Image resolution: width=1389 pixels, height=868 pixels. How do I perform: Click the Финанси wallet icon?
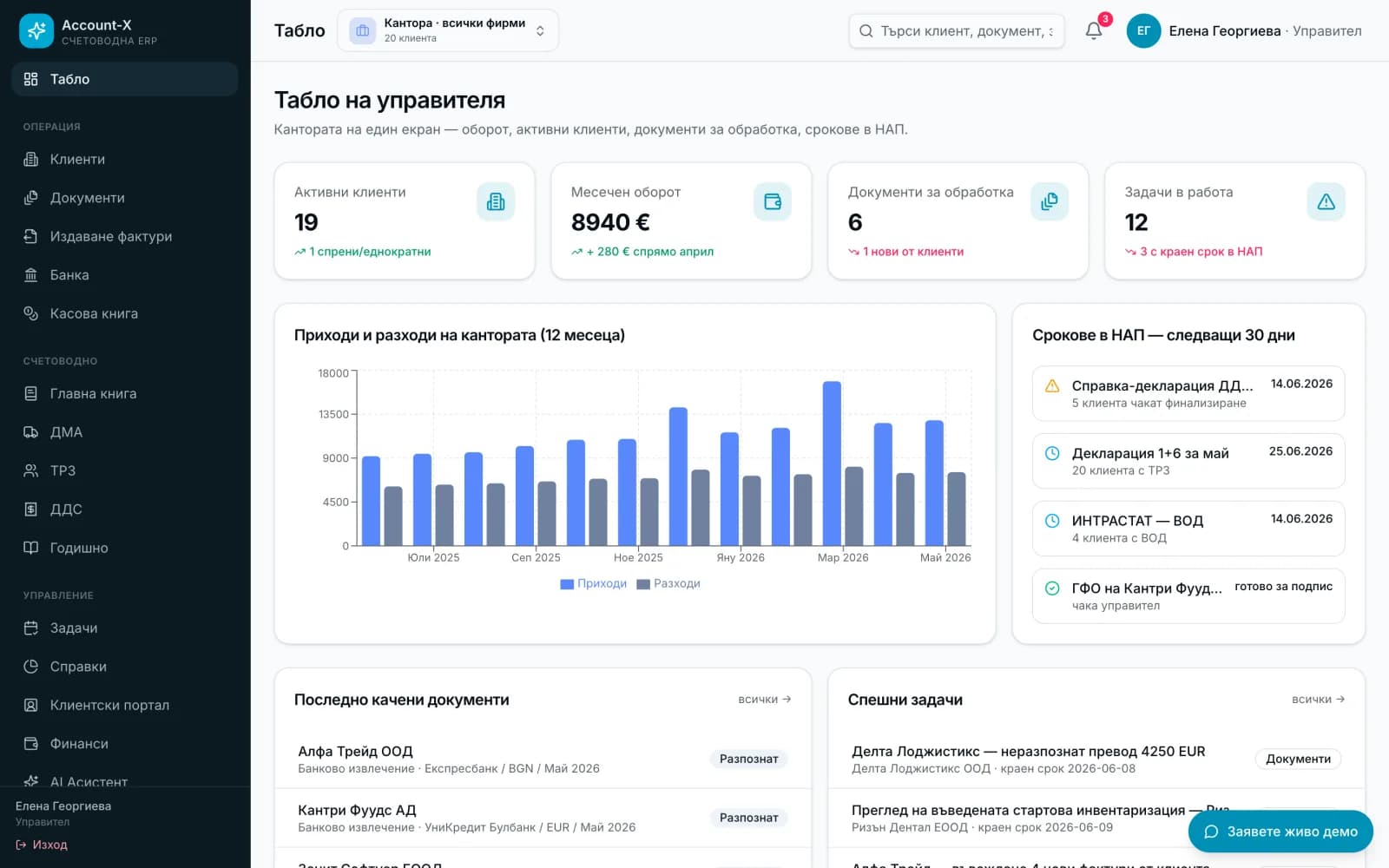coord(31,744)
